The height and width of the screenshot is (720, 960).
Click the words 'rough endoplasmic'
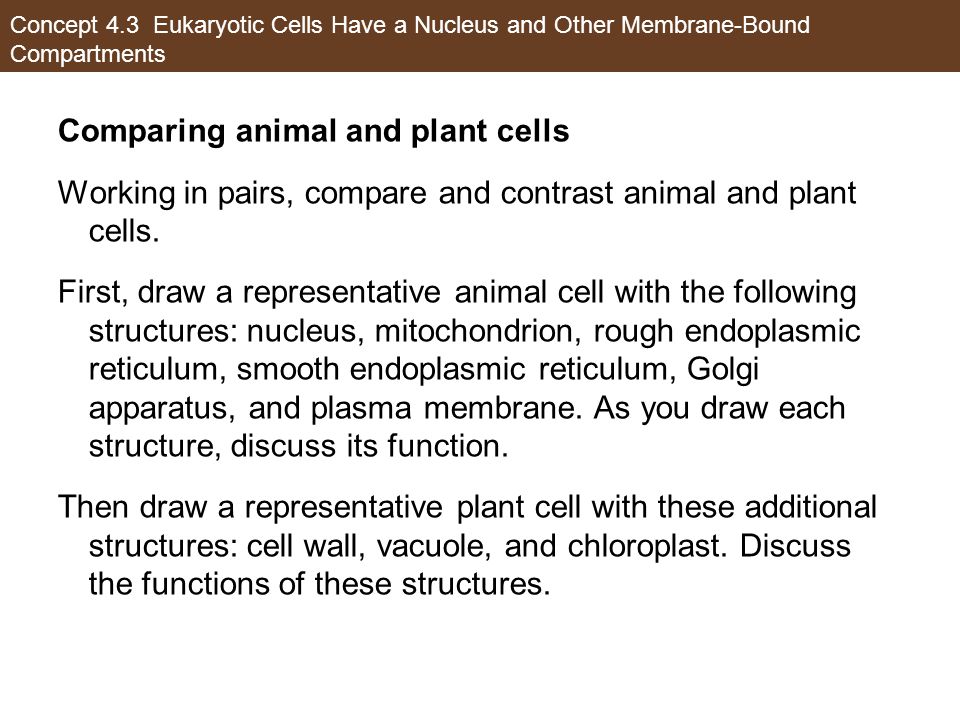click(727, 332)
